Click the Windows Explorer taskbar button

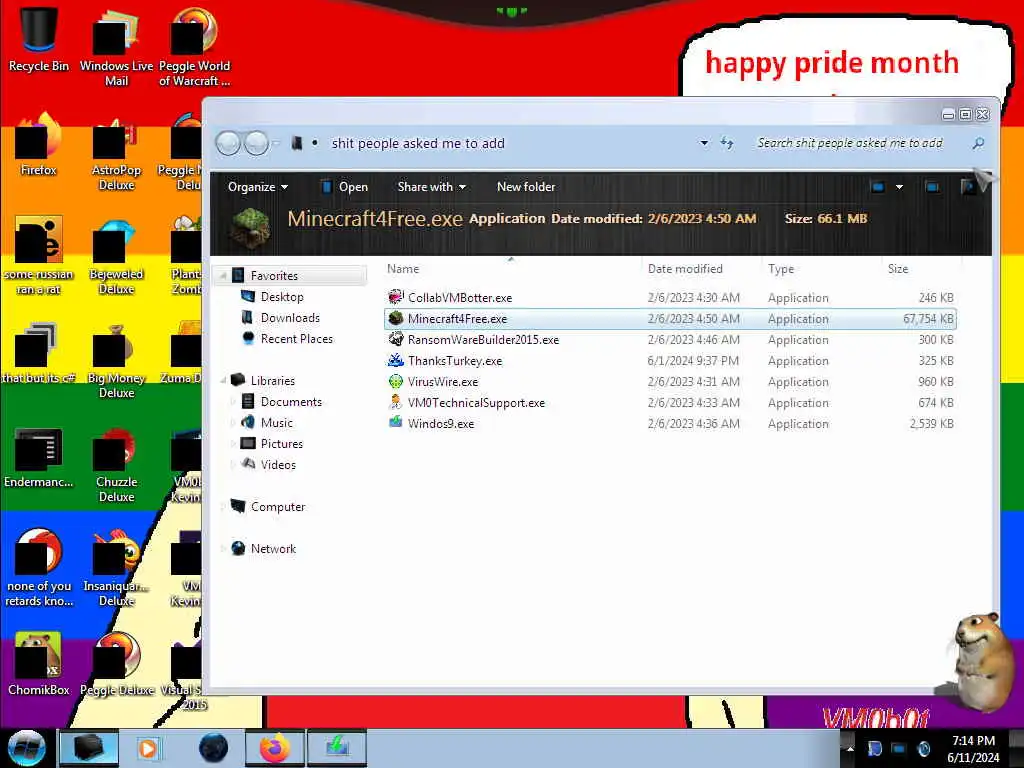89,748
